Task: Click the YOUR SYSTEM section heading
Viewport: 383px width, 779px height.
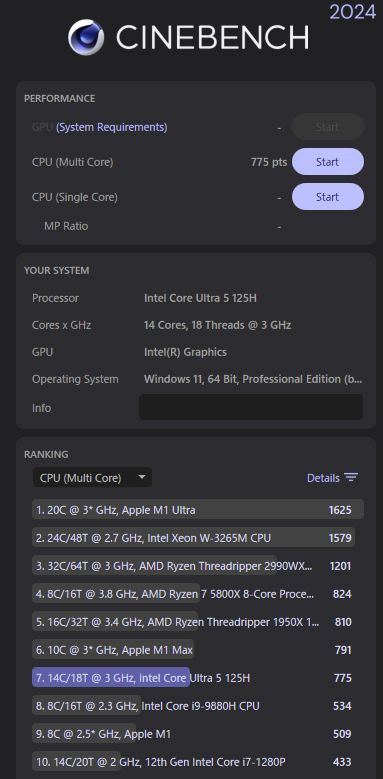Action: [57, 270]
